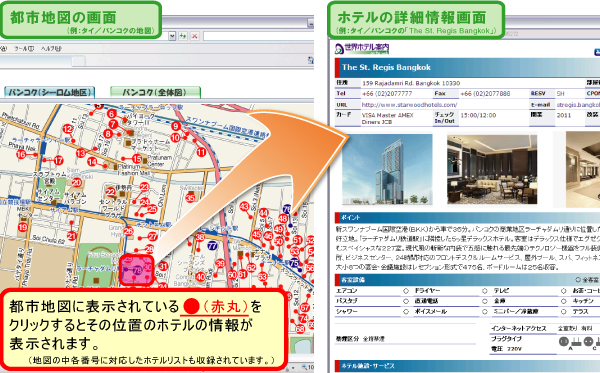Click red marker 14 near Platinum Fashion Mall
The width and height of the screenshot is (600, 373).
pyautogui.click(x=92, y=162)
